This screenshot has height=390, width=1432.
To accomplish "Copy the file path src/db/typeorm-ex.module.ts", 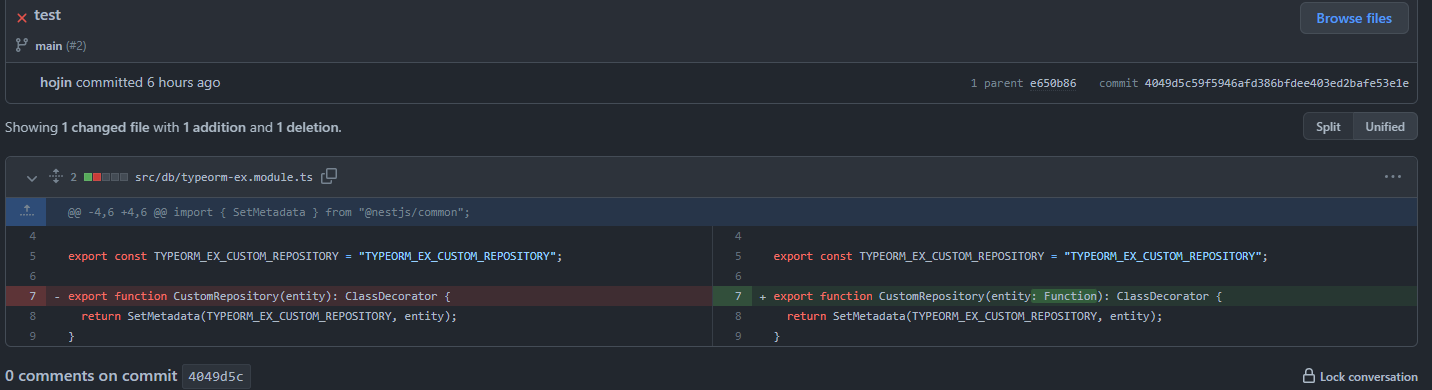I will [x=329, y=176].
